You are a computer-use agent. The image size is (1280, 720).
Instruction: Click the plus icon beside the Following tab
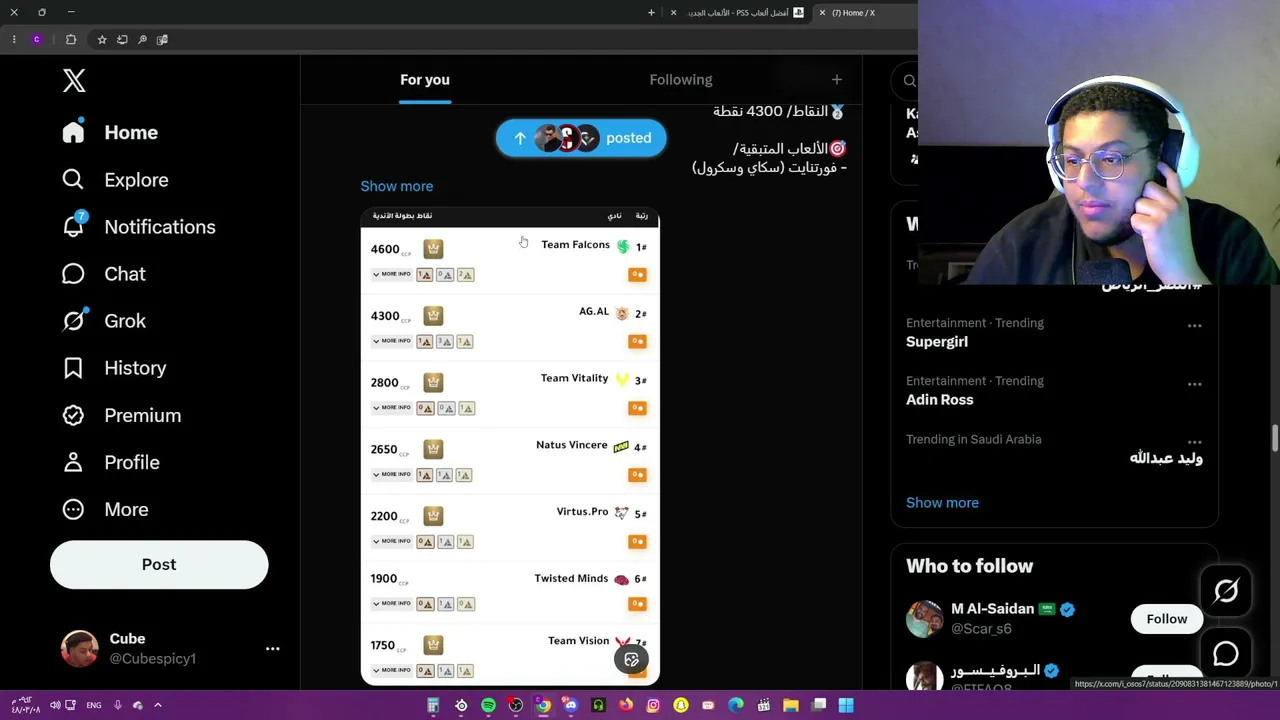[x=837, y=80]
